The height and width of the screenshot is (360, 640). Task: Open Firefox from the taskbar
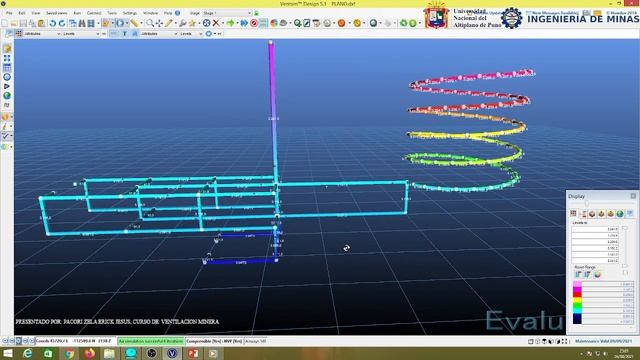[x=89, y=353]
